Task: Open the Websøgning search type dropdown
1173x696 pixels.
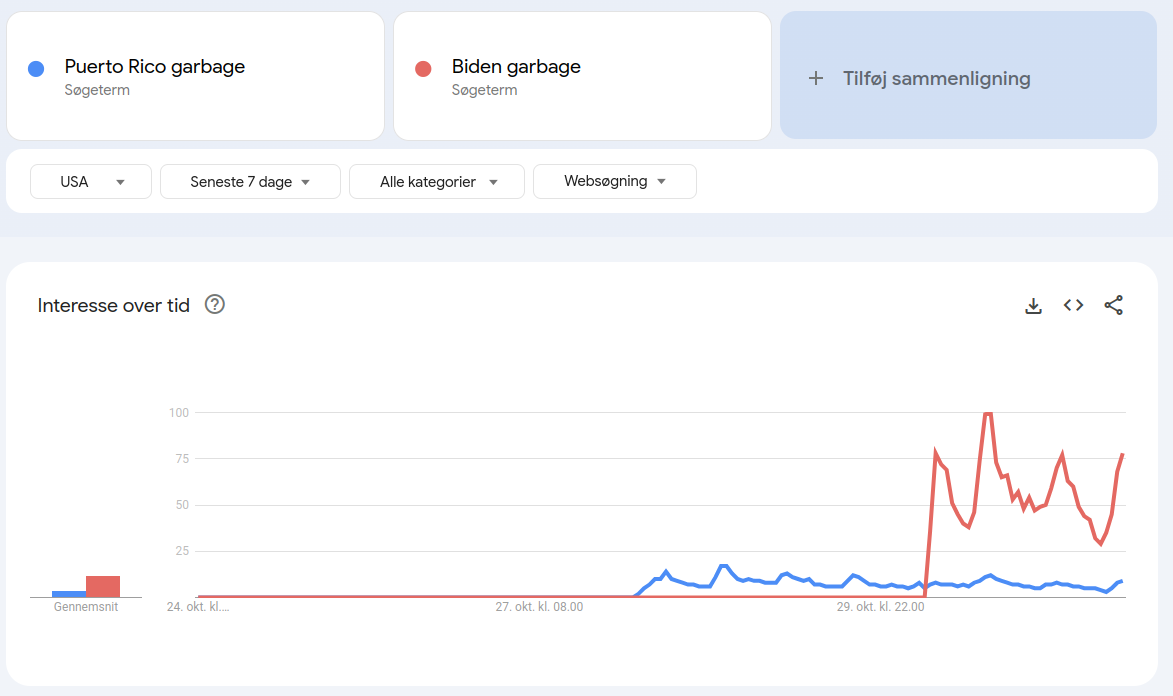Action: (x=615, y=182)
